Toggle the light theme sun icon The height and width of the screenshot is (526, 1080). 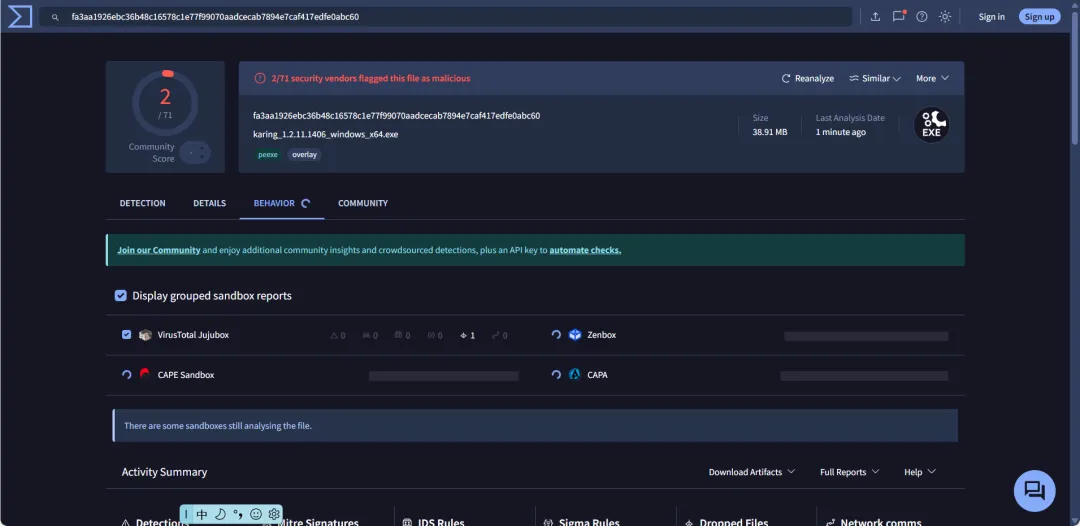click(945, 17)
